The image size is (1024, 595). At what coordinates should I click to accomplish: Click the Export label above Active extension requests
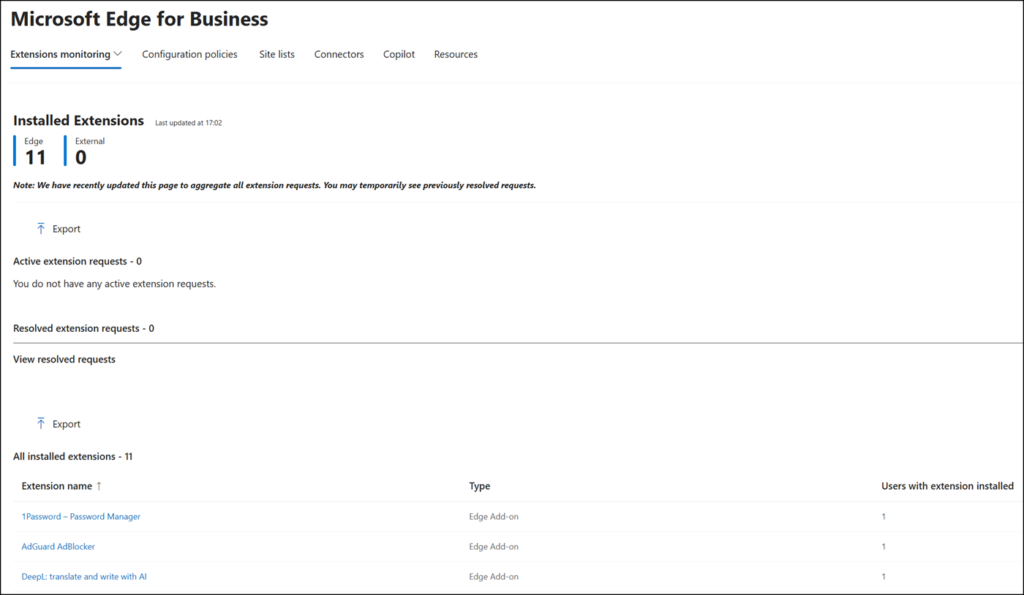pyautogui.click(x=67, y=229)
